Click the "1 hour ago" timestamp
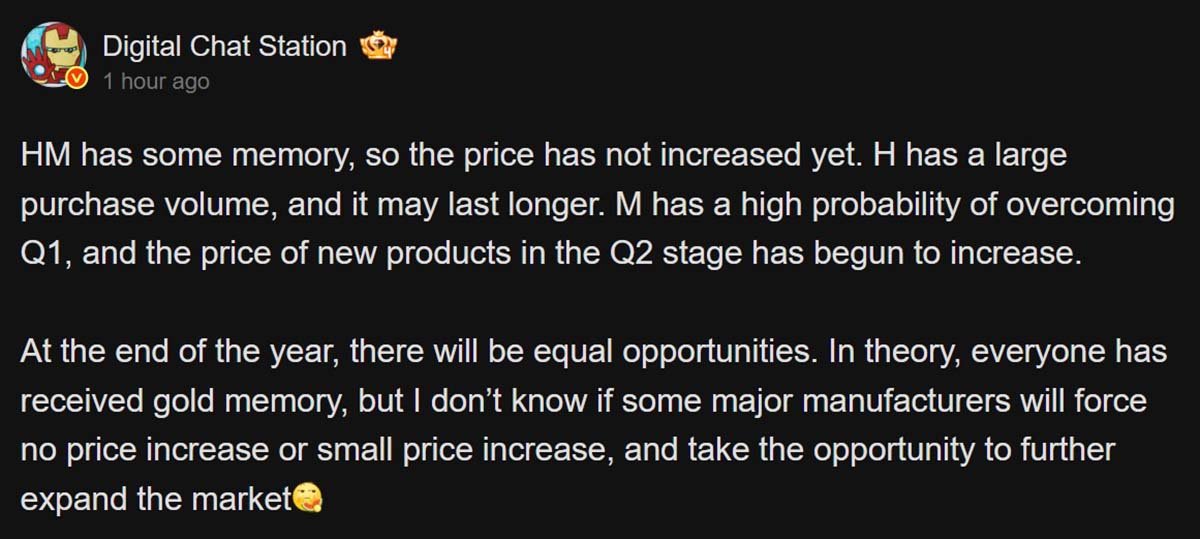Viewport: 1200px width, 539px height. coord(156,82)
